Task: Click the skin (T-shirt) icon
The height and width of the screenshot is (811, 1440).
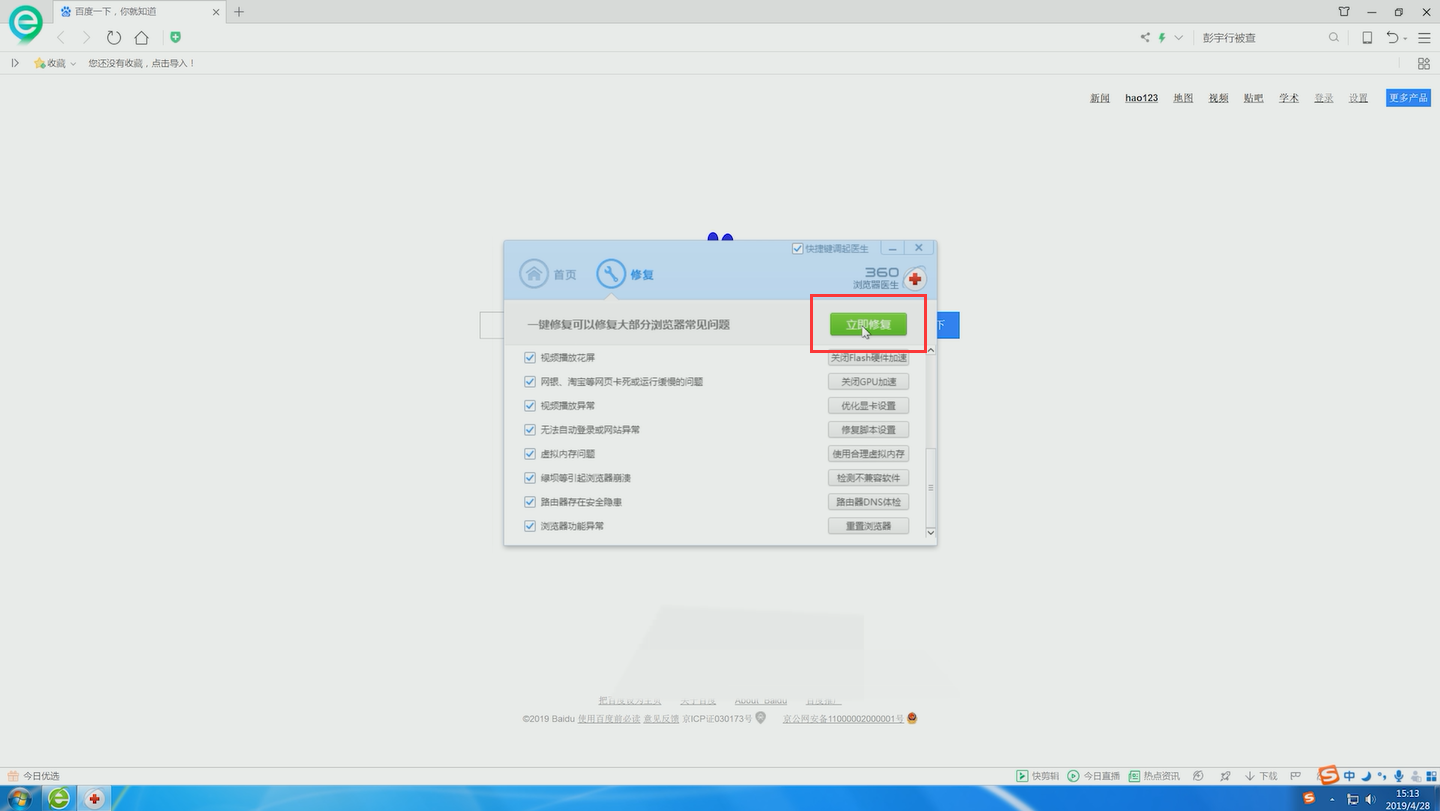Action: 1344,12
